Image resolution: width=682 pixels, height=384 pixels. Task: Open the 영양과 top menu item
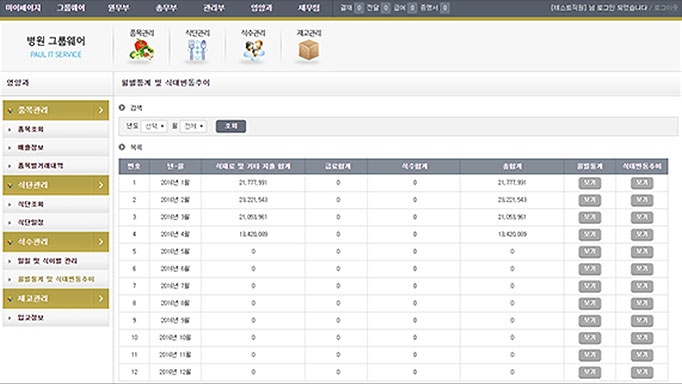tap(261, 8)
